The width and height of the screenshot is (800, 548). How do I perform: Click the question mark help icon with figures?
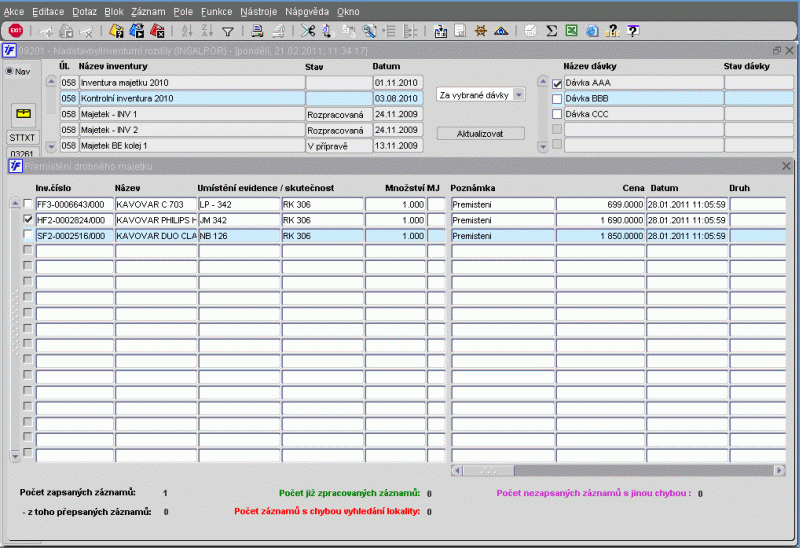tap(612, 31)
